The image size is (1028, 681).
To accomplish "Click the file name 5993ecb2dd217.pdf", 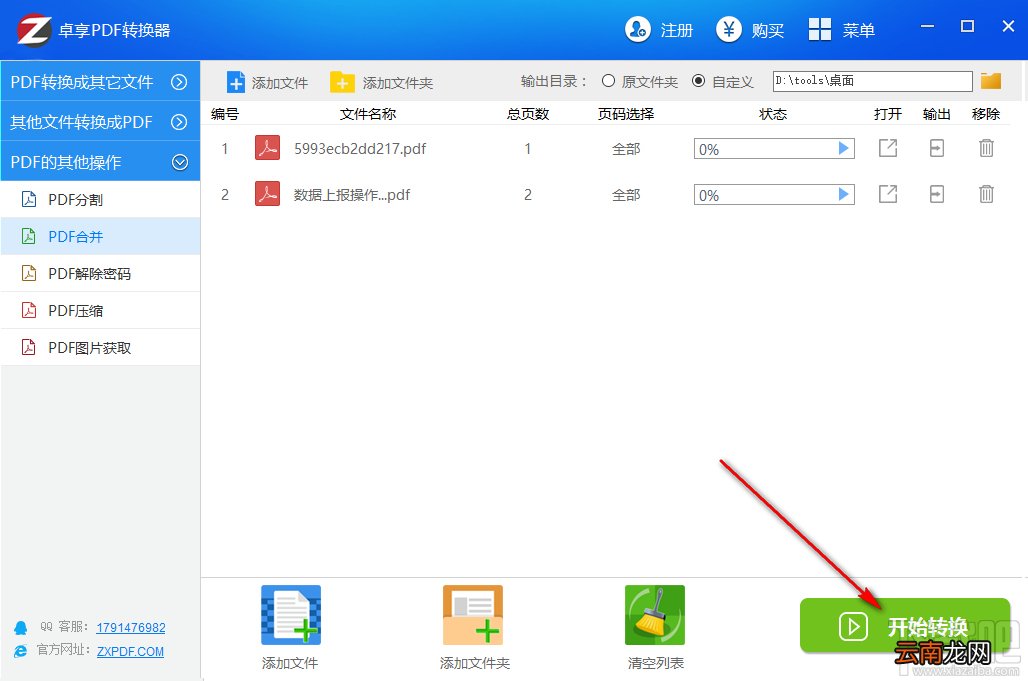I will pos(360,149).
